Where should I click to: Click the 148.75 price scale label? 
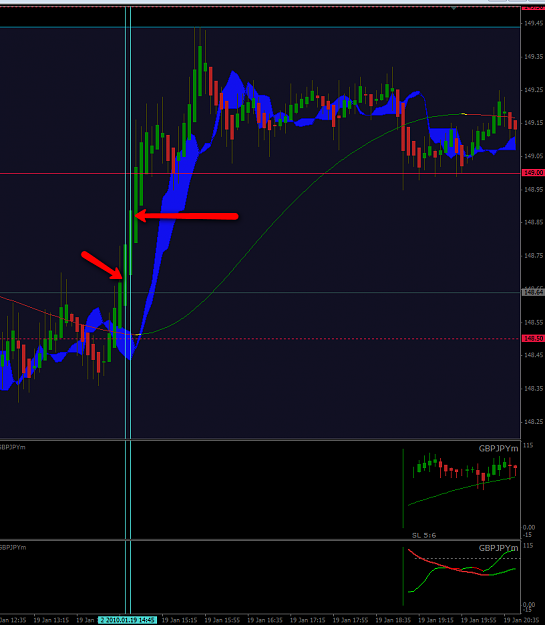pyautogui.click(x=533, y=256)
